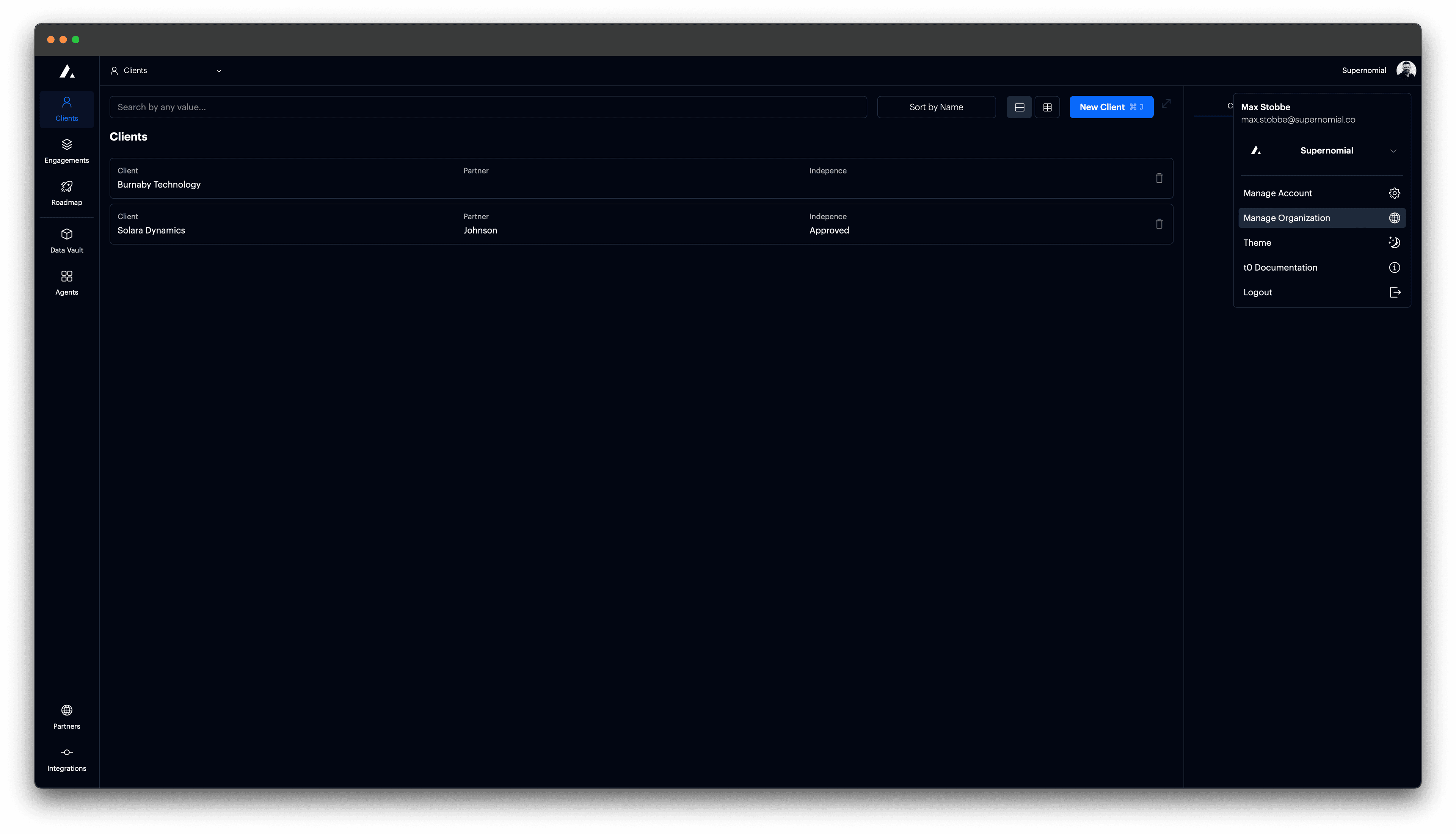Screen dimensions: 1456x834
Task: Open Engagements from the sidebar
Action: point(66,150)
